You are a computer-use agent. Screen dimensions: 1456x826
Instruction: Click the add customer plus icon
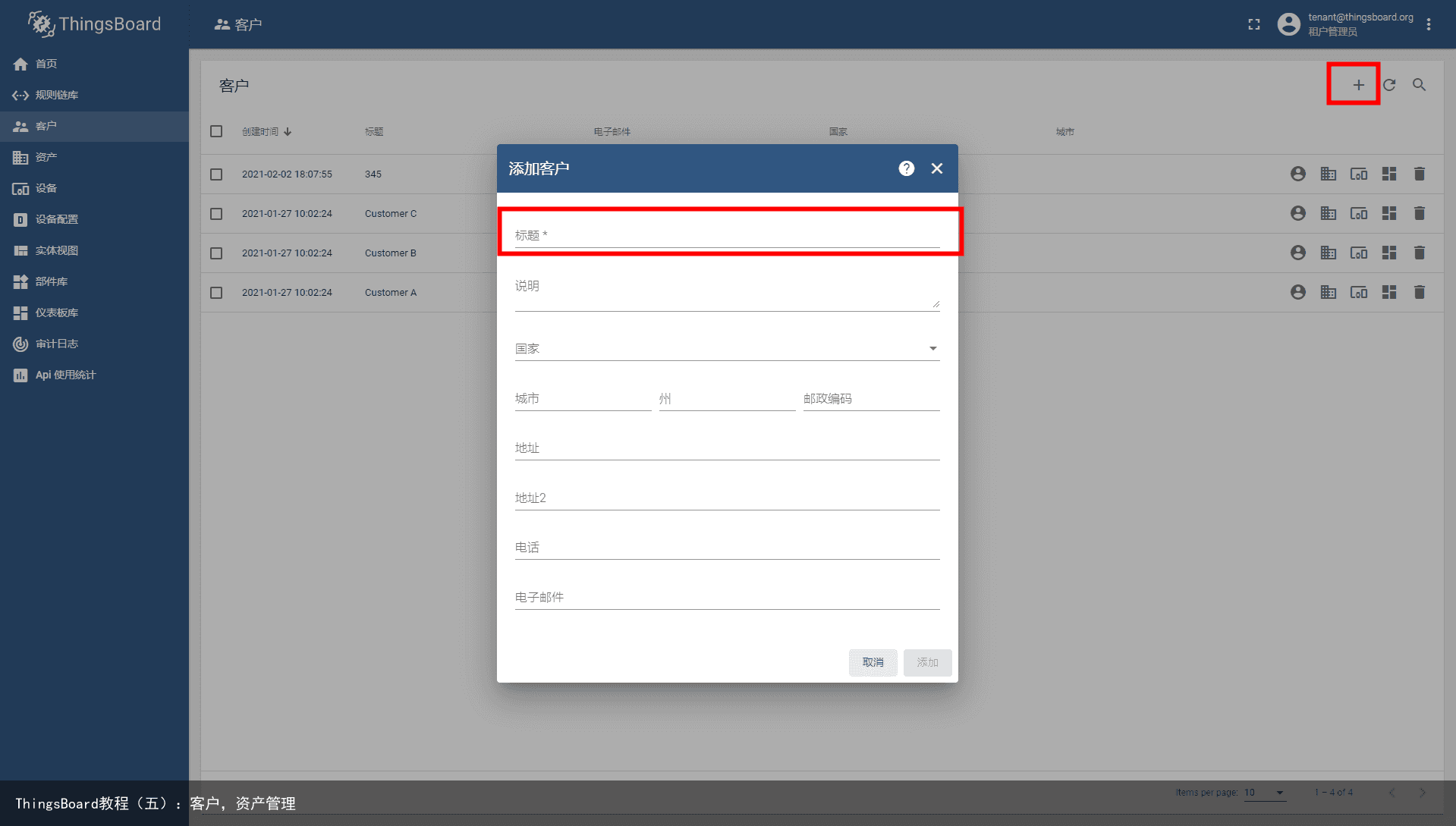(x=1358, y=85)
